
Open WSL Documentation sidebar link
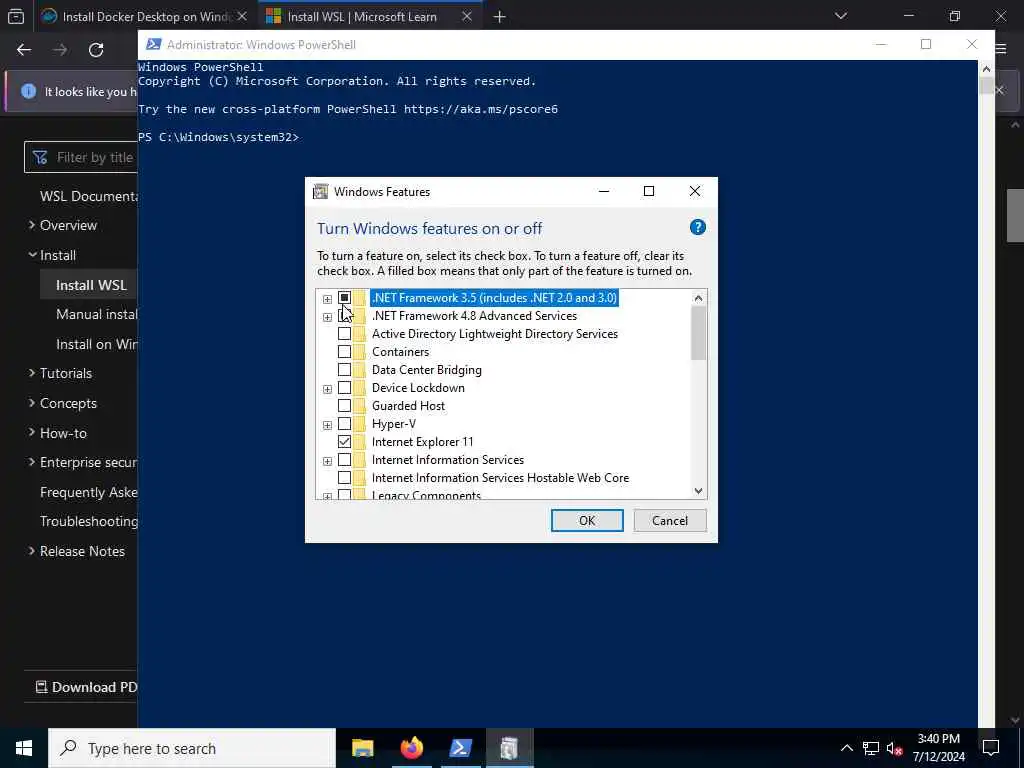88,196
